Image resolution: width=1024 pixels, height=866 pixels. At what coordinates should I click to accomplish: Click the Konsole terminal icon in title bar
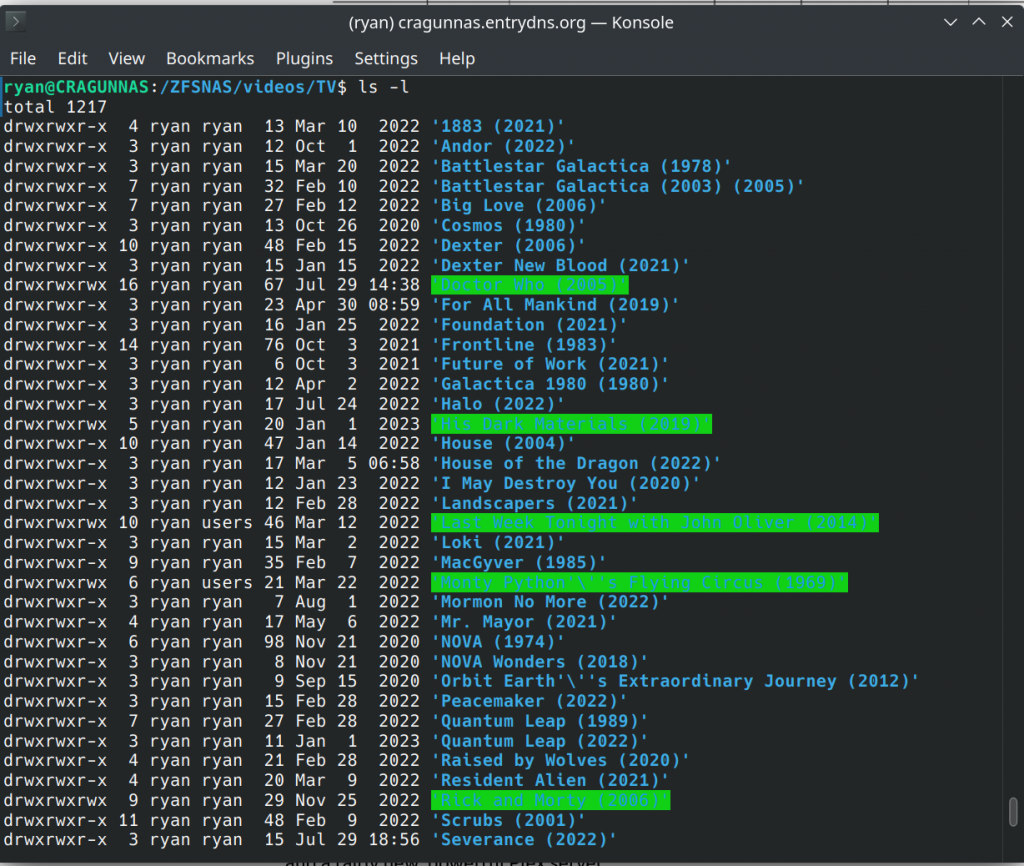[x=16, y=22]
